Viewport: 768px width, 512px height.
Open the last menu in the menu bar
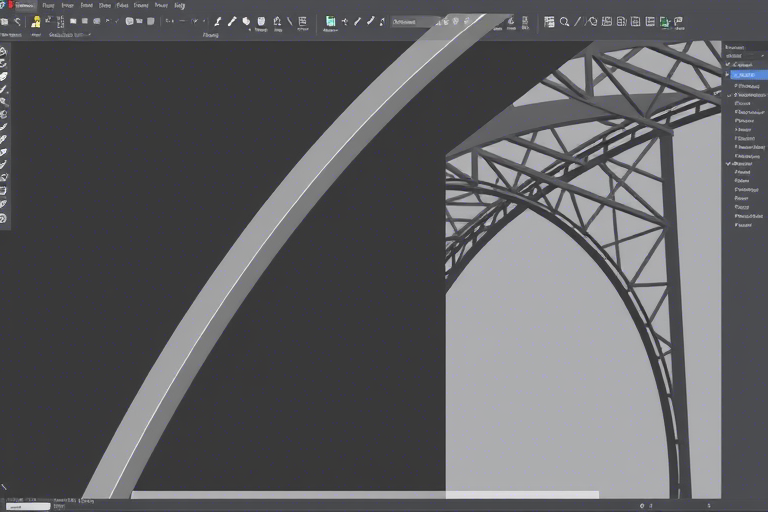click(179, 5)
